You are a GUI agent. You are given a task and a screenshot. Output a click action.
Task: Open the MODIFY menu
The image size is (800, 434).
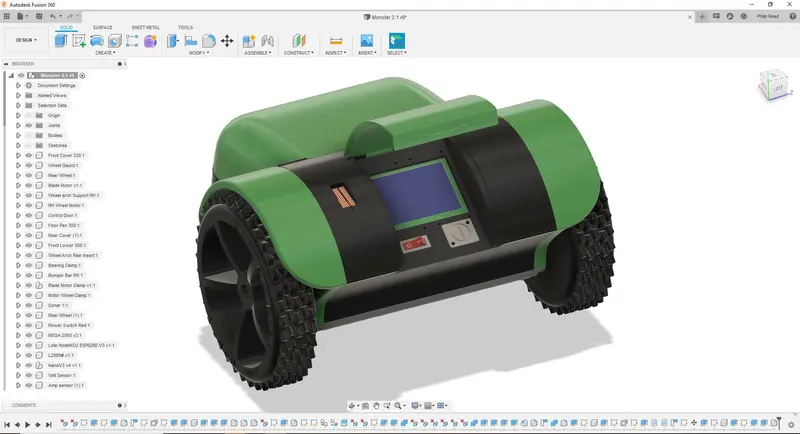tap(198, 53)
